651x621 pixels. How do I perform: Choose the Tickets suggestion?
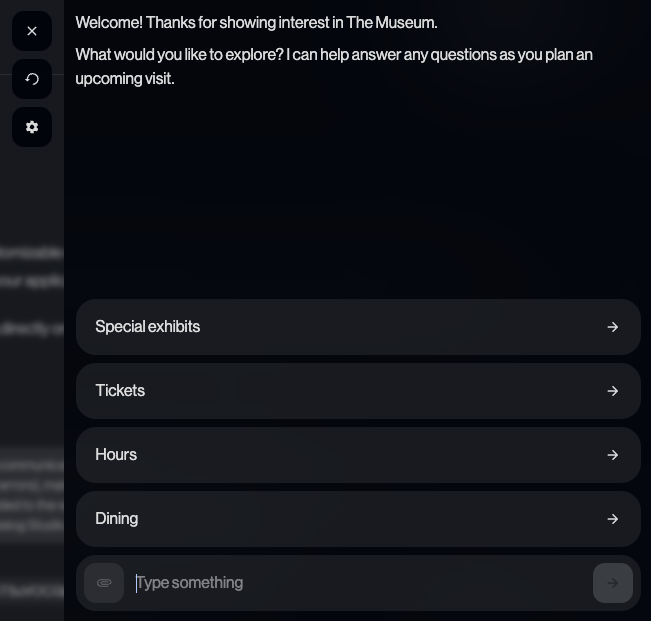[120, 391]
